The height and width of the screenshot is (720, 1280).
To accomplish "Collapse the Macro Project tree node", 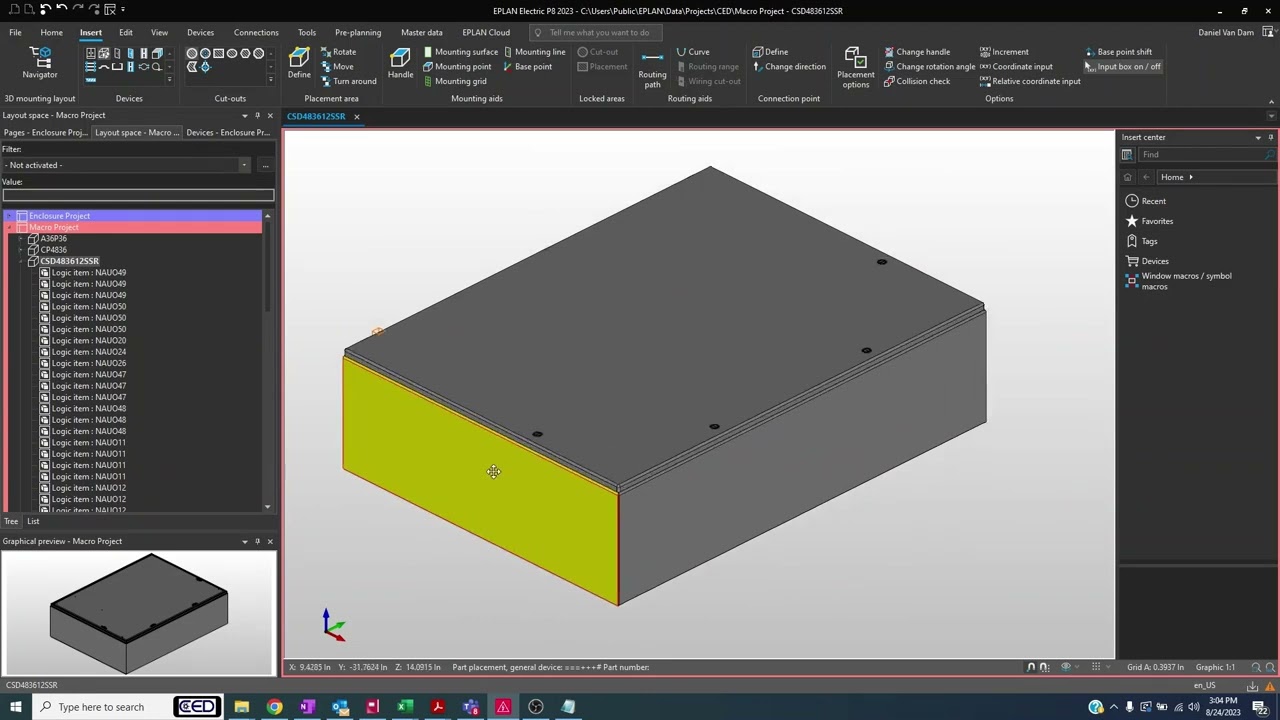I will 9,227.
